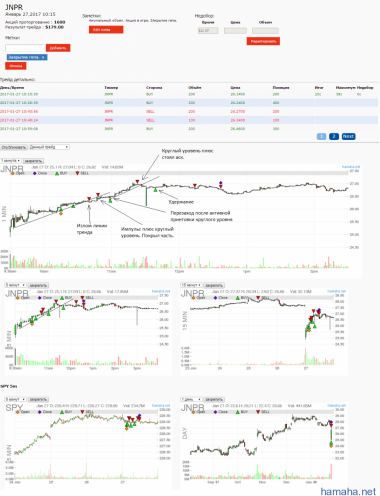Open the 1-minute timeframe dropdown

11,161
